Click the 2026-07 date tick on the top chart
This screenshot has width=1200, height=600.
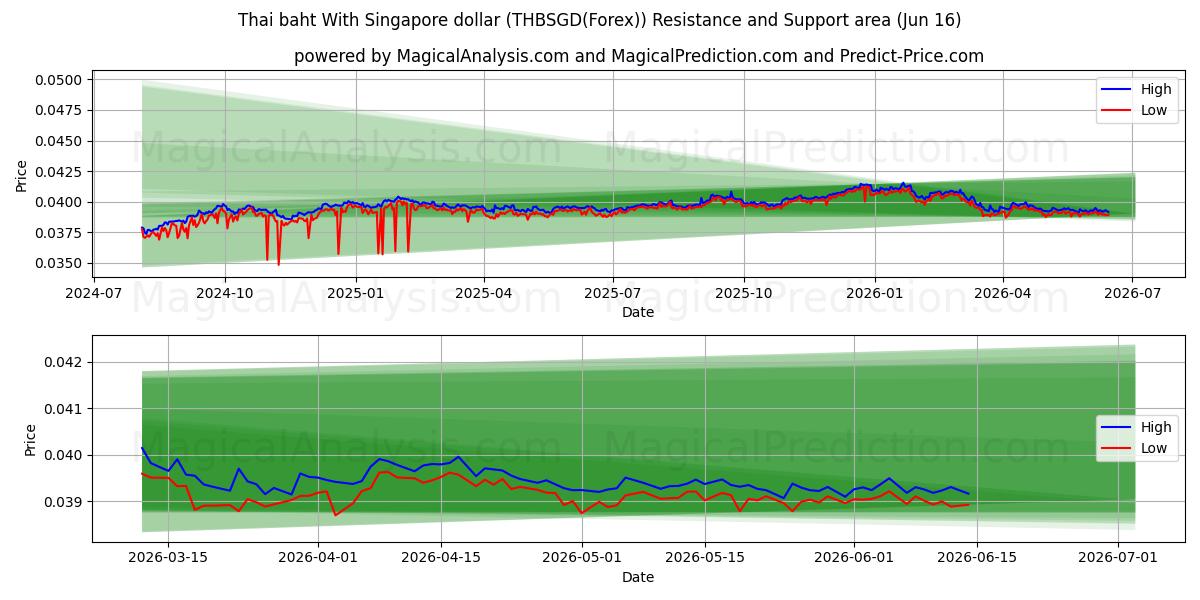pos(1132,293)
